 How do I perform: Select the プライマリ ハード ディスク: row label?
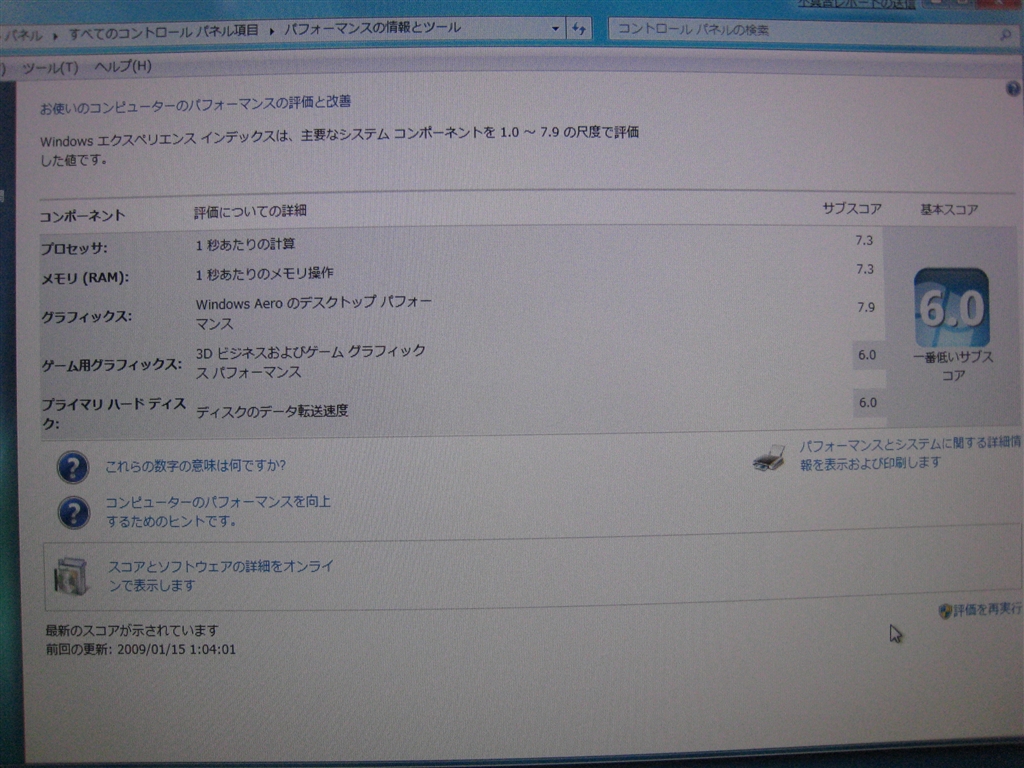(x=114, y=413)
